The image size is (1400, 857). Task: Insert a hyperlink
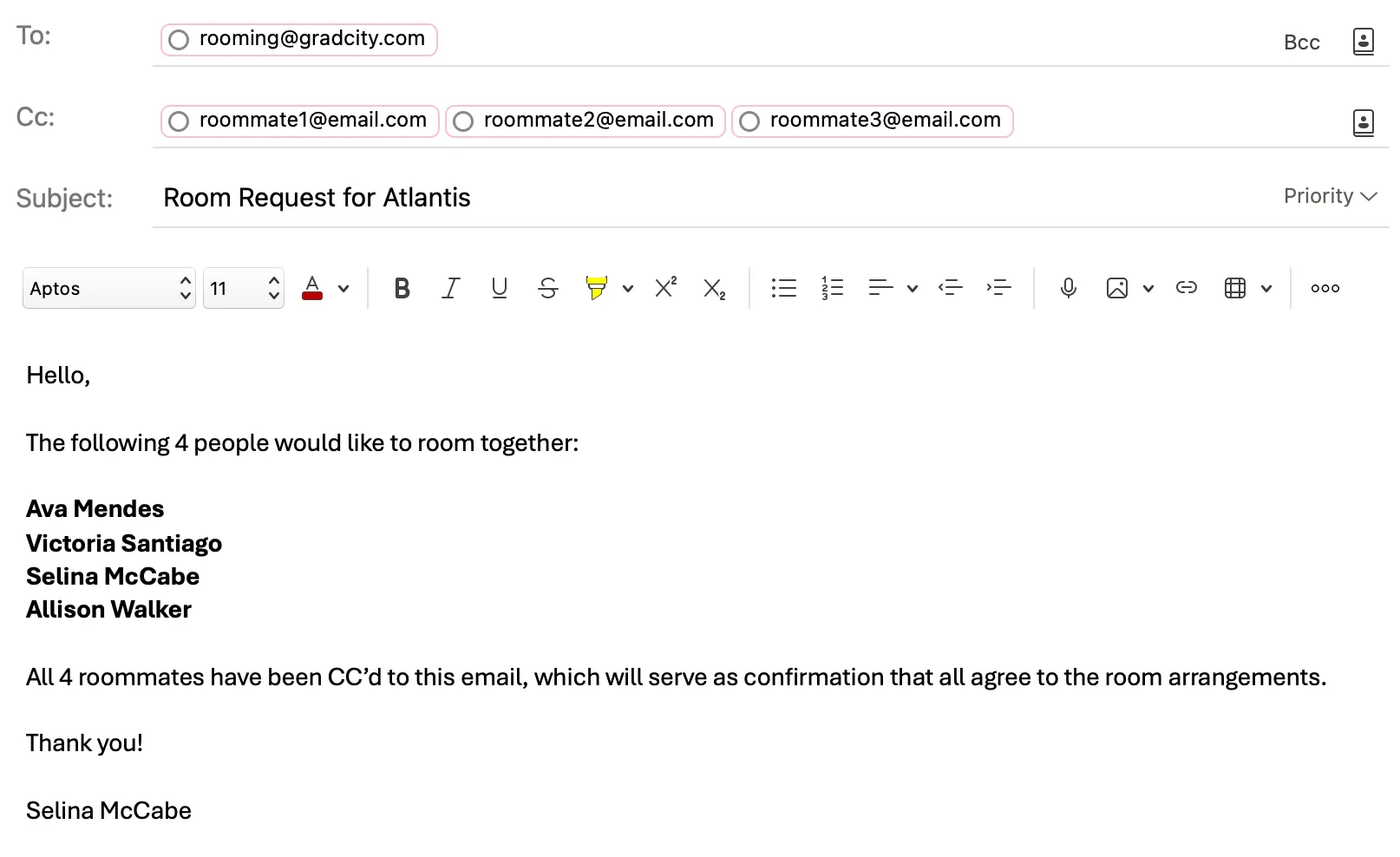[x=1186, y=288]
